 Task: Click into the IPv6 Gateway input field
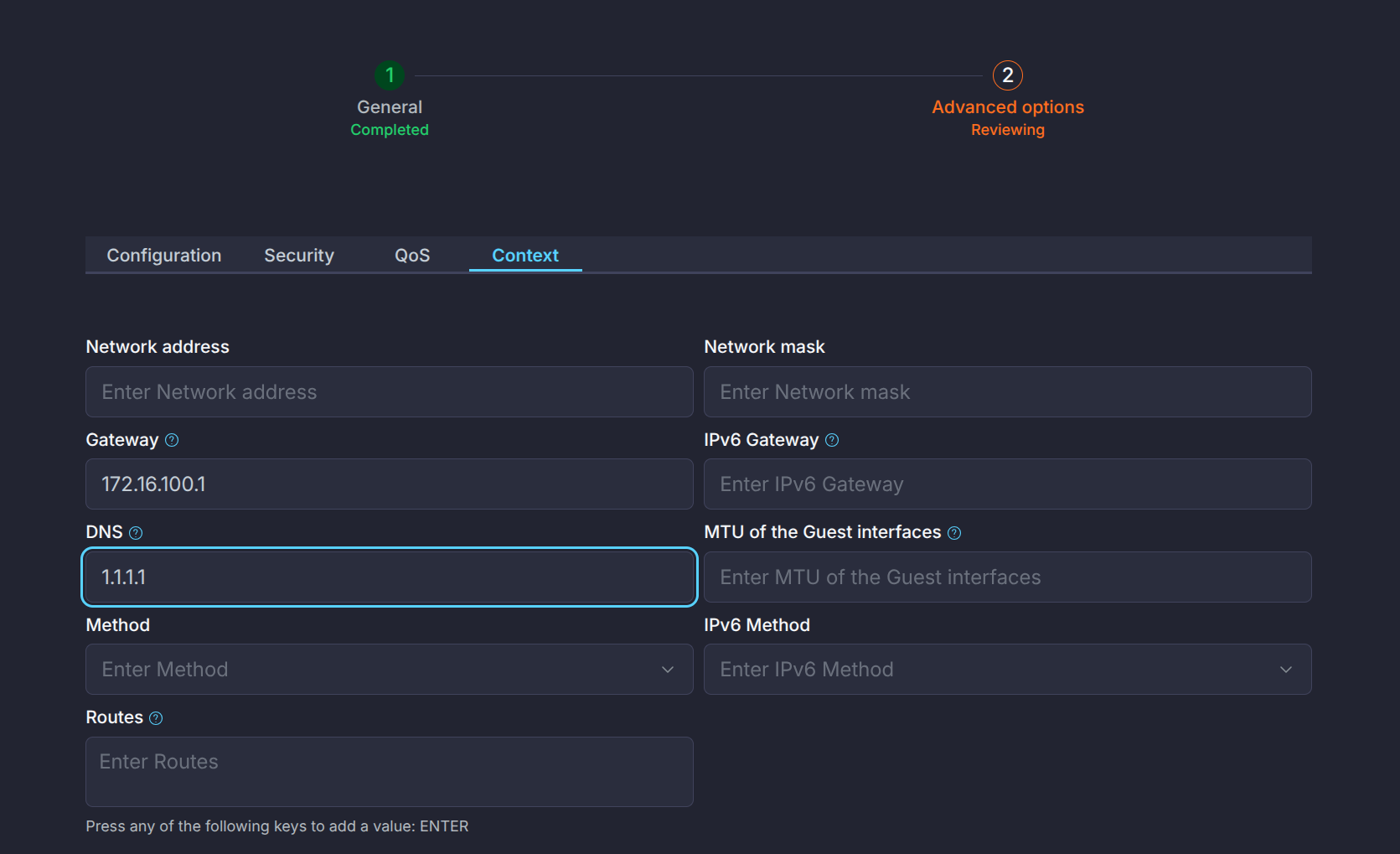1008,484
